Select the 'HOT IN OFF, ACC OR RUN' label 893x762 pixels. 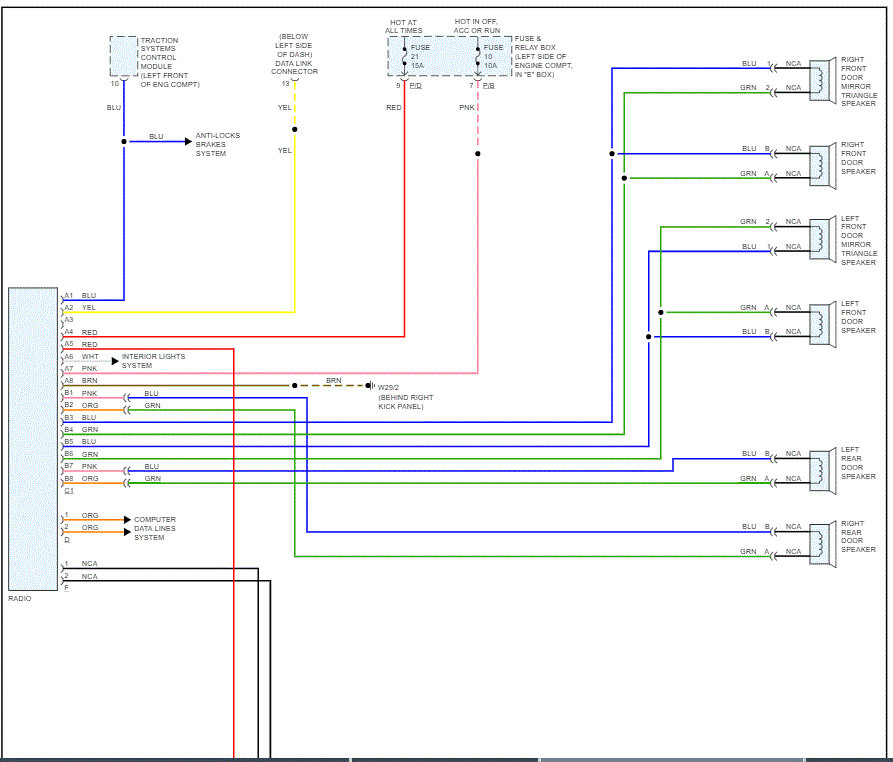(x=477, y=26)
